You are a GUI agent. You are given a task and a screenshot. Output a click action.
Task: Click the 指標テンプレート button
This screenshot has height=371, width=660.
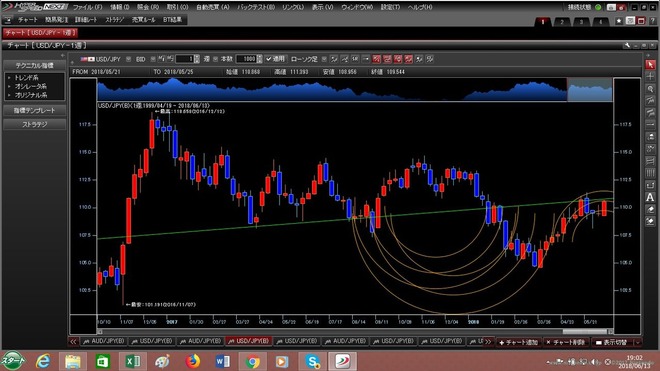point(35,110)
